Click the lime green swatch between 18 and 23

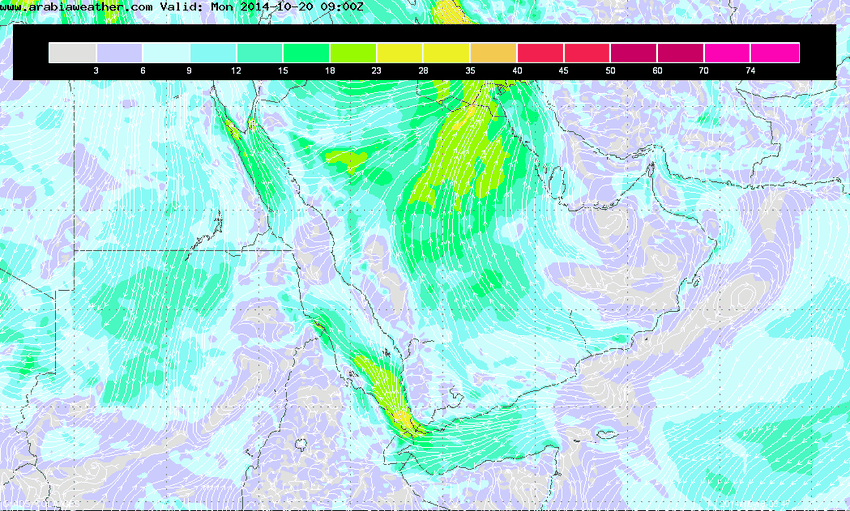pos(353,52)
